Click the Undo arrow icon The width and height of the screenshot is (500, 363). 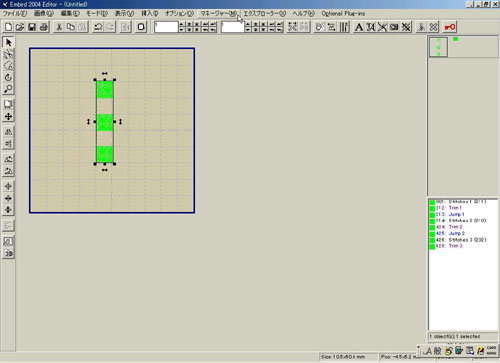click(98, 27)
